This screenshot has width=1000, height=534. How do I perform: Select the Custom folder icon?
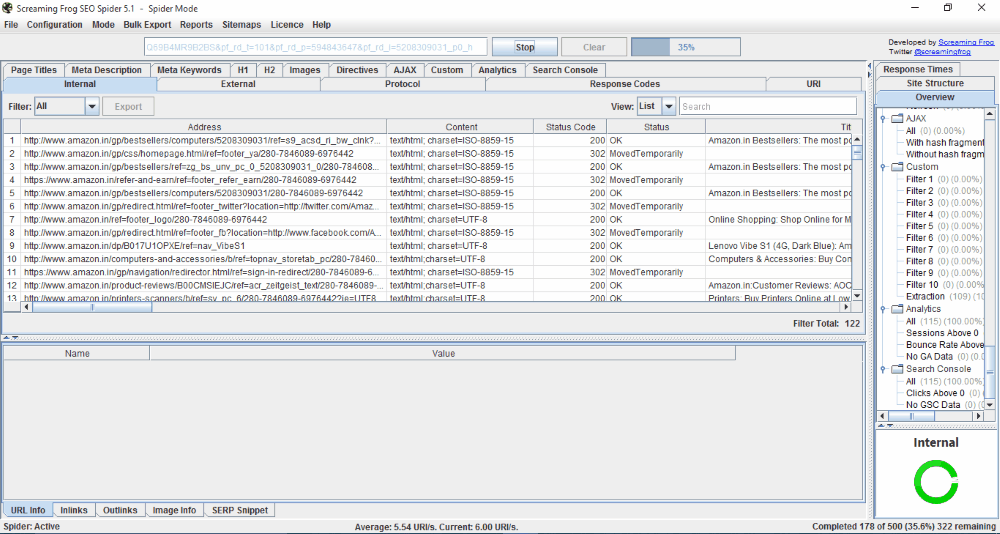click(x=897, y=167)
